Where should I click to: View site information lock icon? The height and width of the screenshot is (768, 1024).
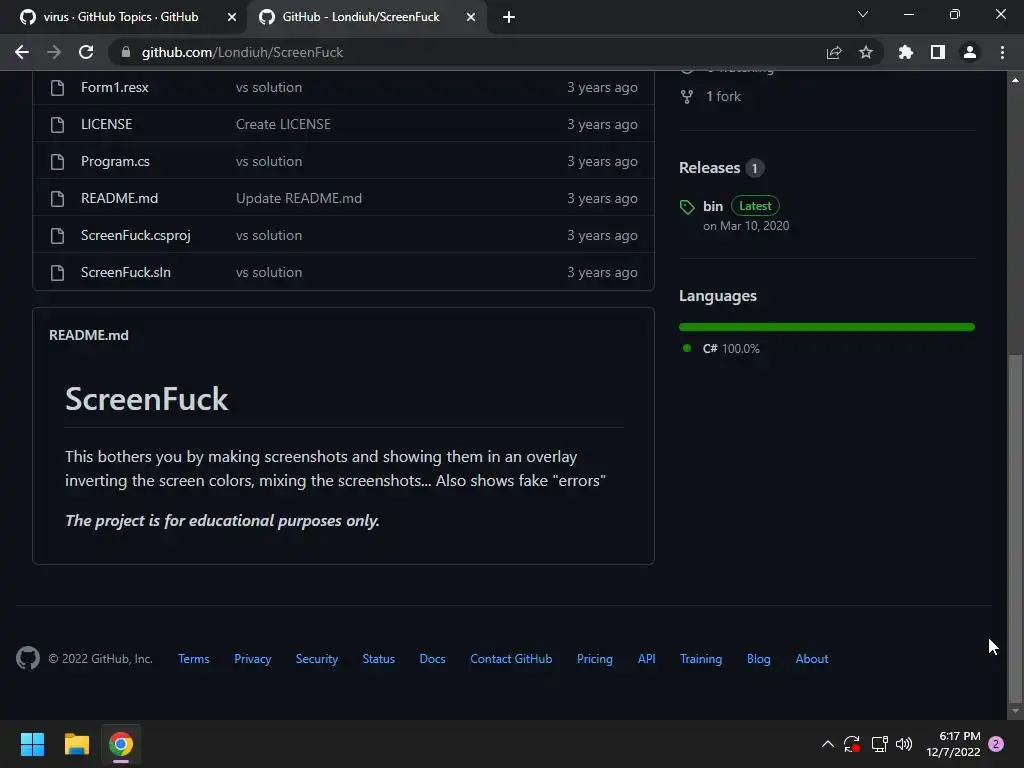click(126, 52)
